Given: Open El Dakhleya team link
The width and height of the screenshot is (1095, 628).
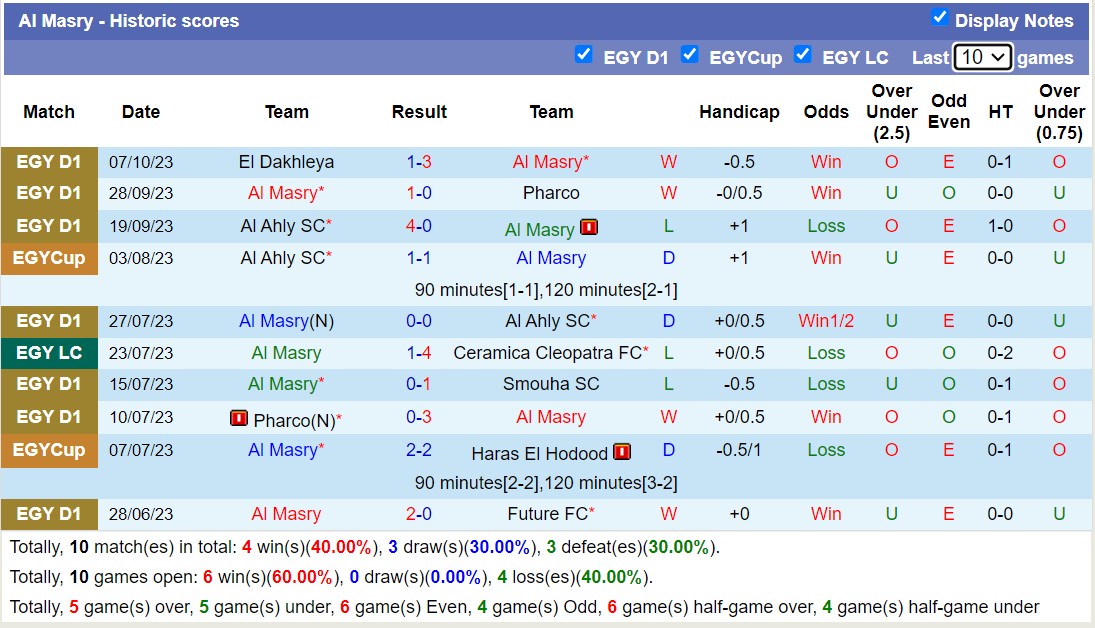Looking at the screenshot, I should click(x=286, y=162).
